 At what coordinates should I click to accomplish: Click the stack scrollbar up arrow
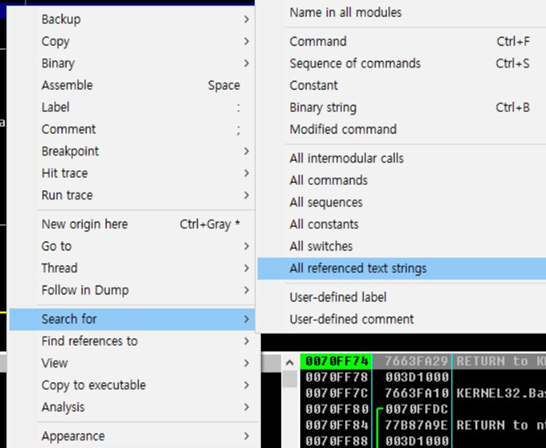click(x=289, y=362)
